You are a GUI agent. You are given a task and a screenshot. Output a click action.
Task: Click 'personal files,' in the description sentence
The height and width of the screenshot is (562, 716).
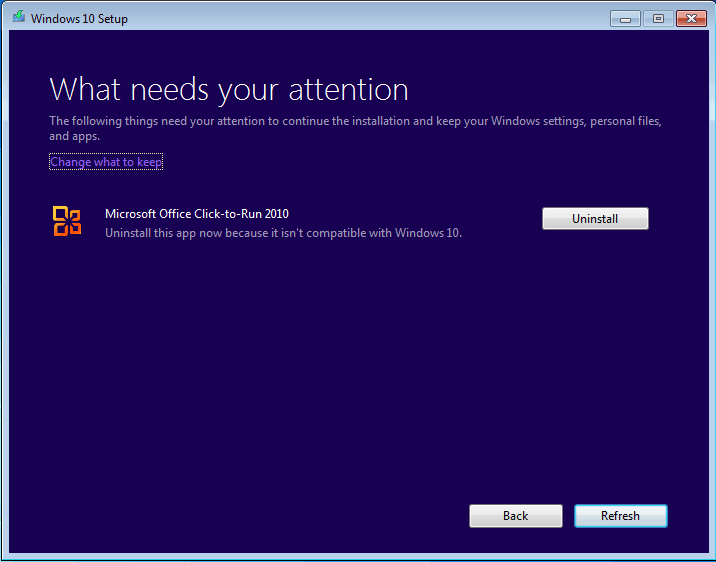point(626,121)
